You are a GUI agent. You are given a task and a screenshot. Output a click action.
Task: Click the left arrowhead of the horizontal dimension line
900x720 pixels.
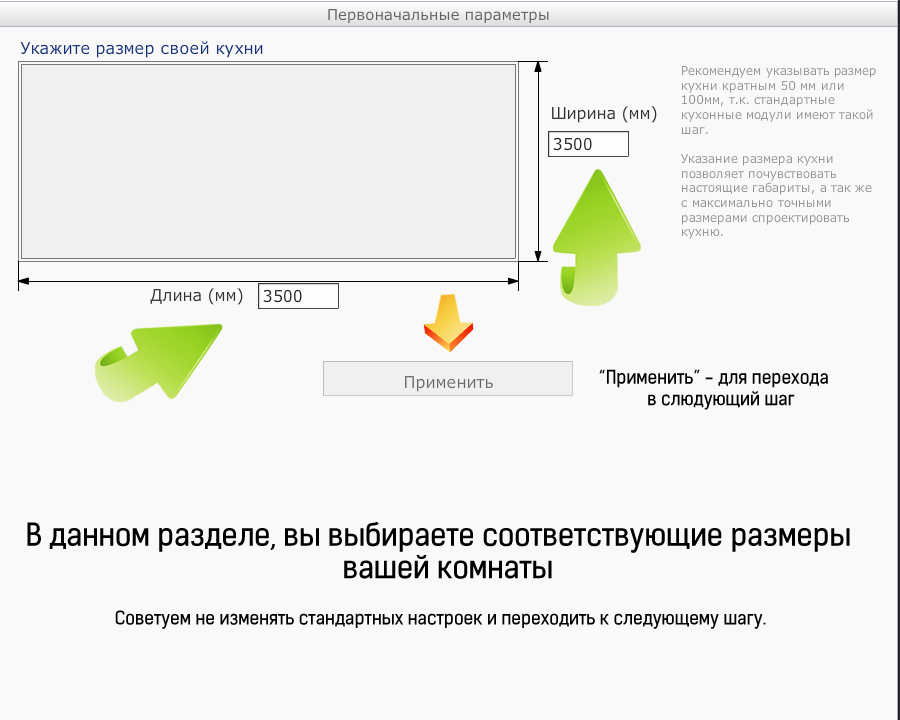[x=25, y=281]
